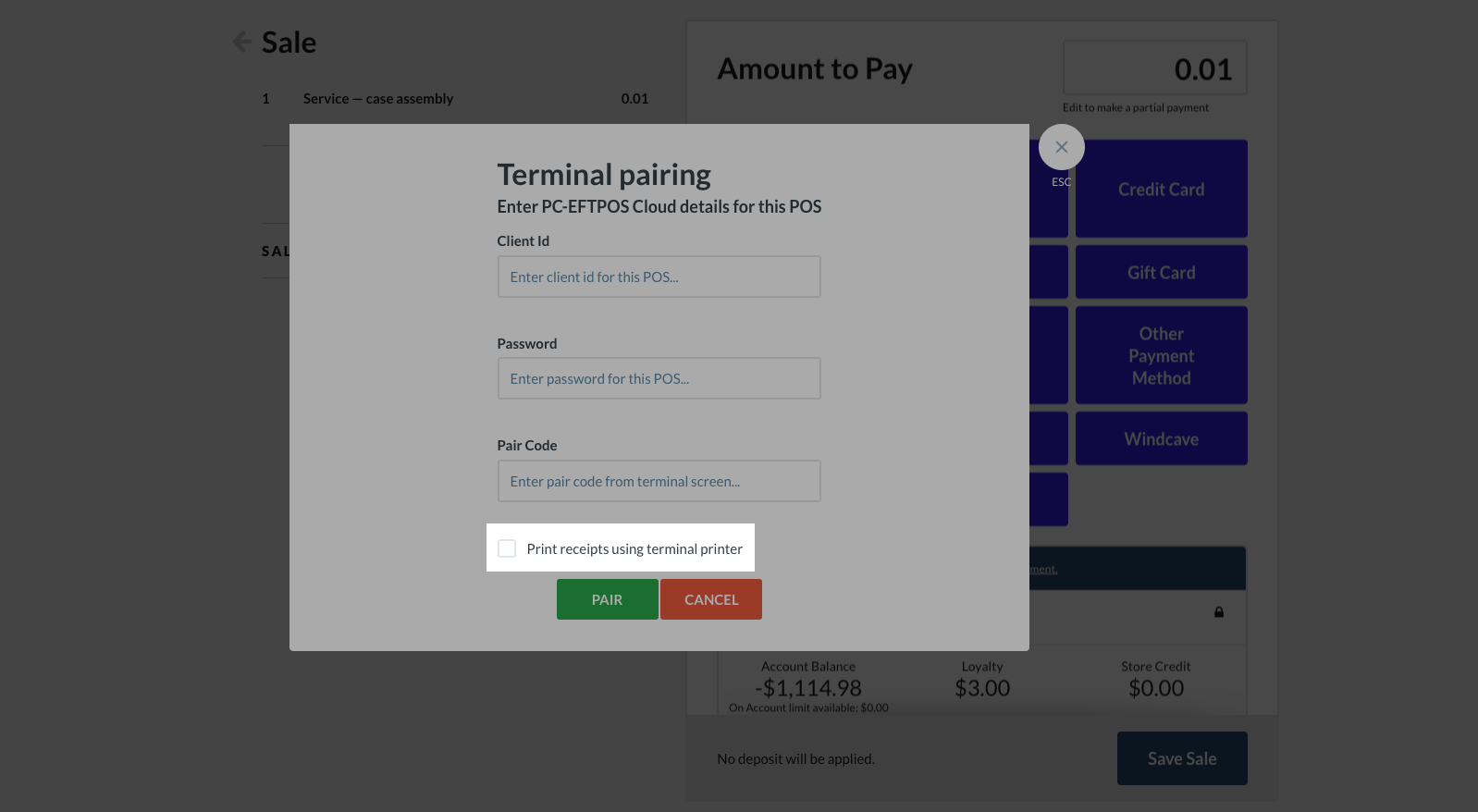Viewport: 1478px width, 812px height.
Task: Click the Print receipts checkbox label text
Action: point(634,548)
